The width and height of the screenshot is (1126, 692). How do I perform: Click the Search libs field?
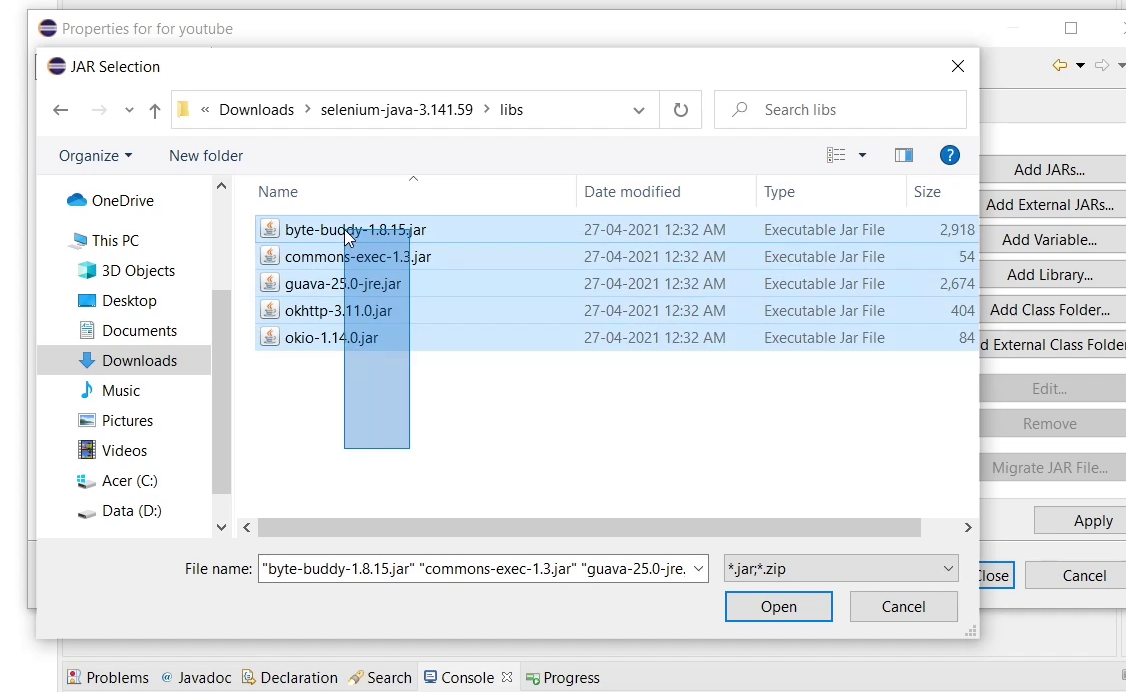(x=840, y=110)
